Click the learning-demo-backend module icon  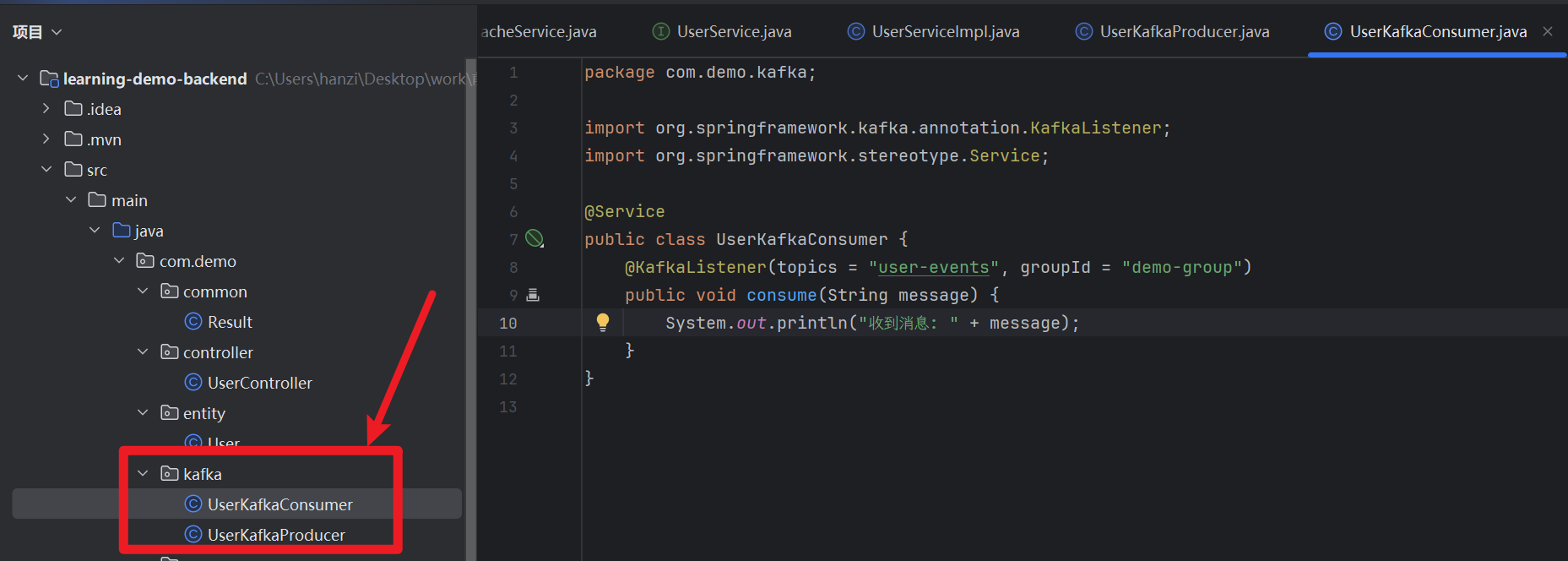click(49, 79)
